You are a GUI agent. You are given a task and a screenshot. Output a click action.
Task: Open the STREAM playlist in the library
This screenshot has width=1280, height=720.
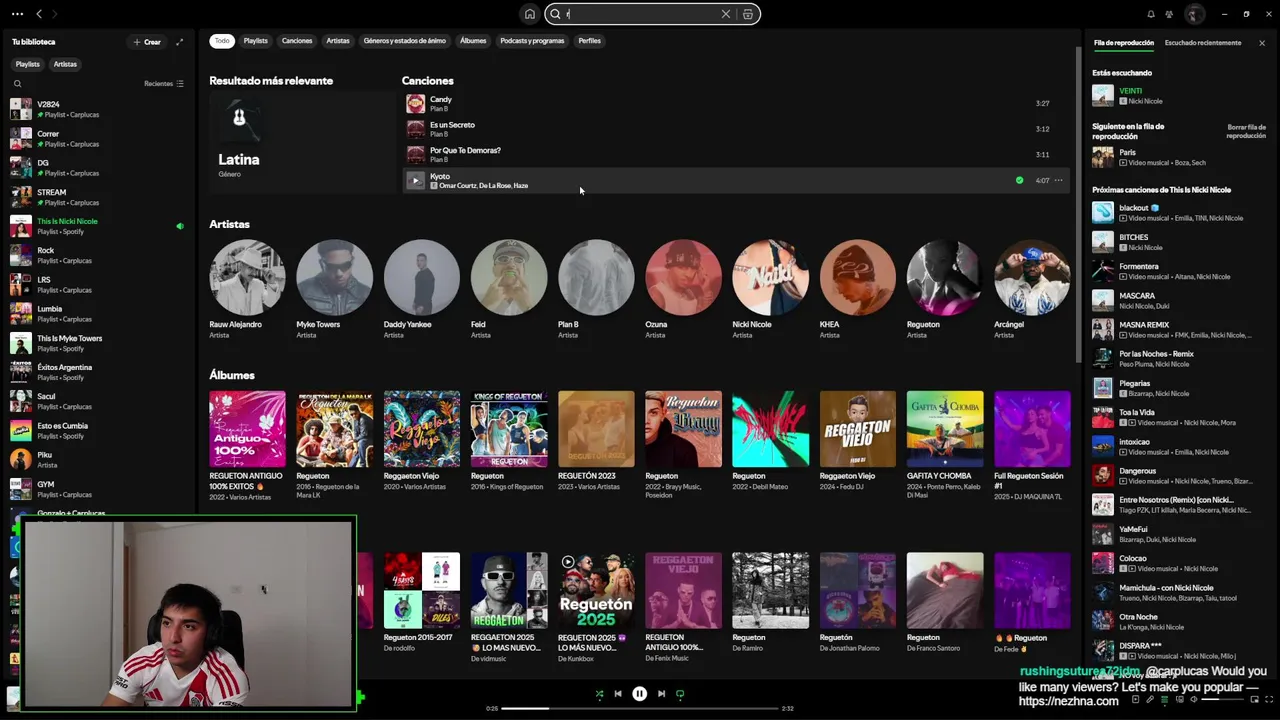(100, 197)
